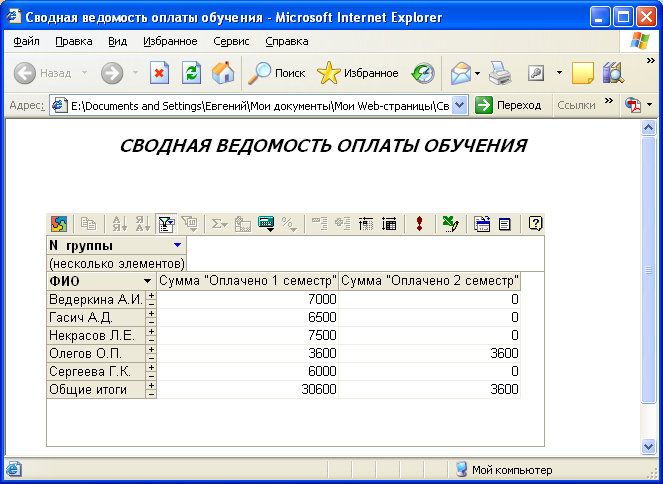Open the N группы filter dropdown arrow
The height and width of the screenshot is (484, 663).
click(x=178, y=245)
